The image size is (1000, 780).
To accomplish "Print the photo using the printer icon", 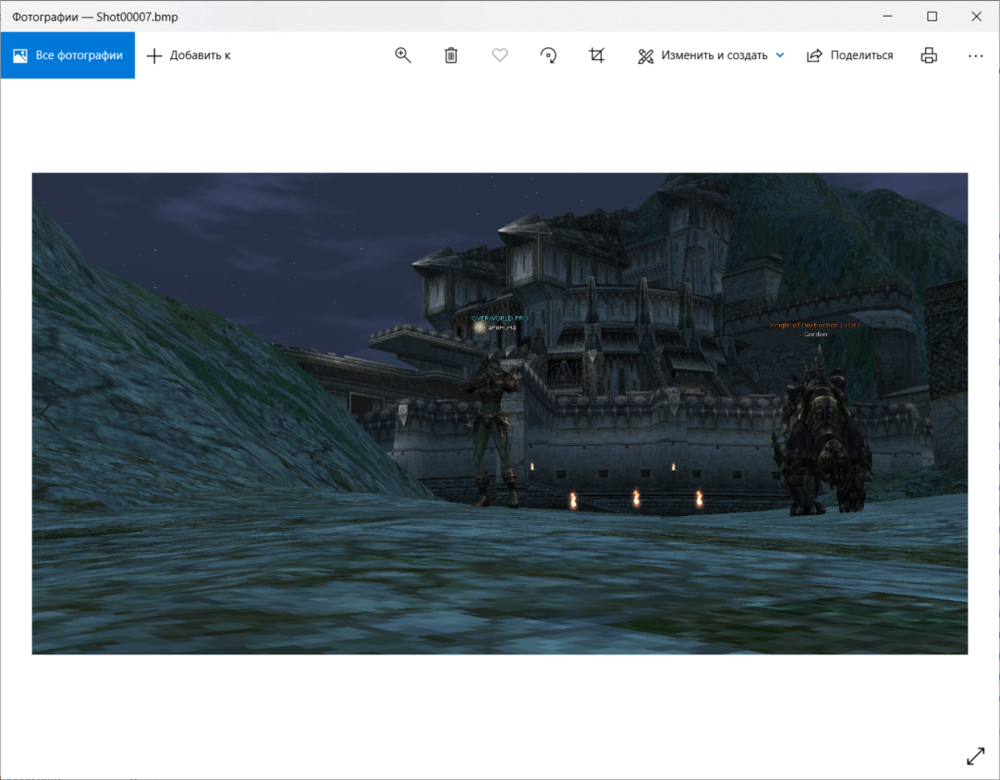I will (x=929, y=55).
